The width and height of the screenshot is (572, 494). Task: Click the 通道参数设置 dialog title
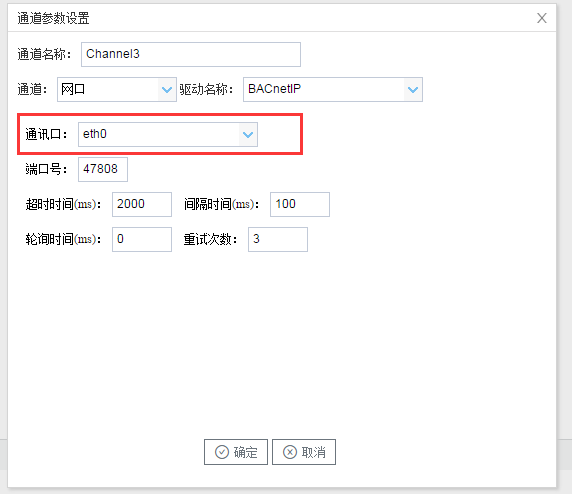pyautogui.click(x=53, y=18)
